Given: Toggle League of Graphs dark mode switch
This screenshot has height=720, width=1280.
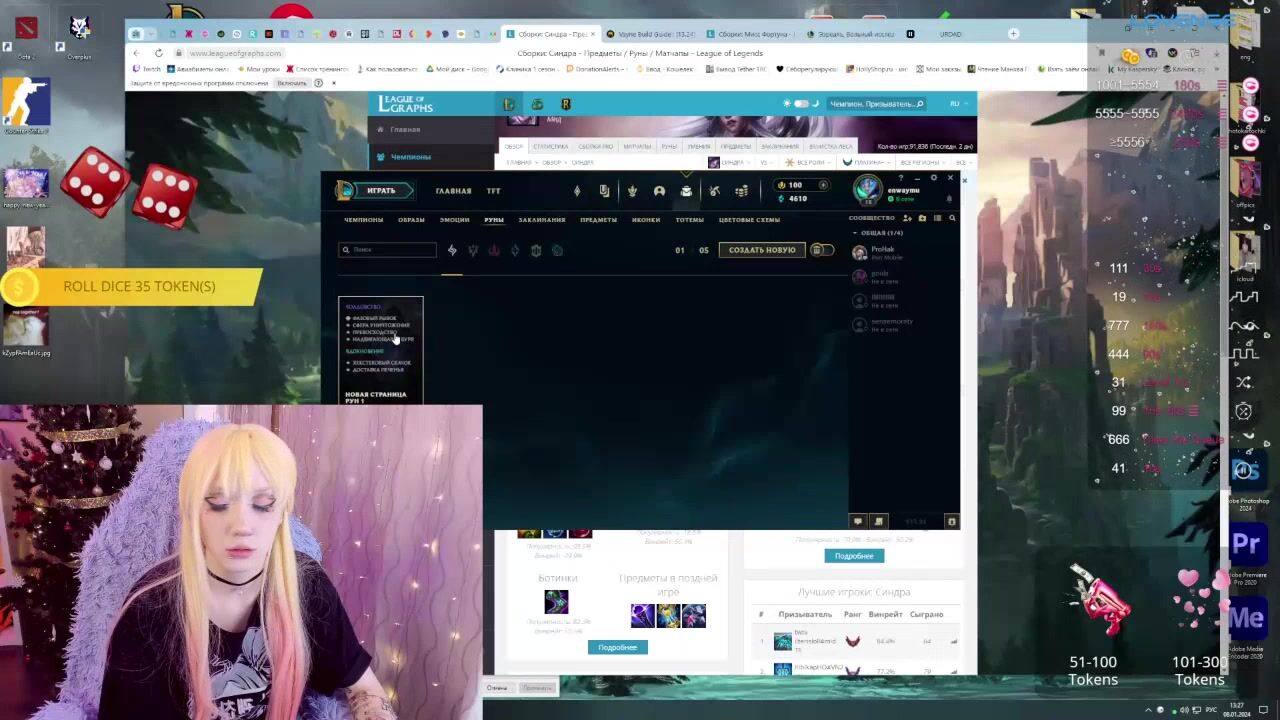Looking at the screenshot, I should pyautogui.click(x=801, y=104).
